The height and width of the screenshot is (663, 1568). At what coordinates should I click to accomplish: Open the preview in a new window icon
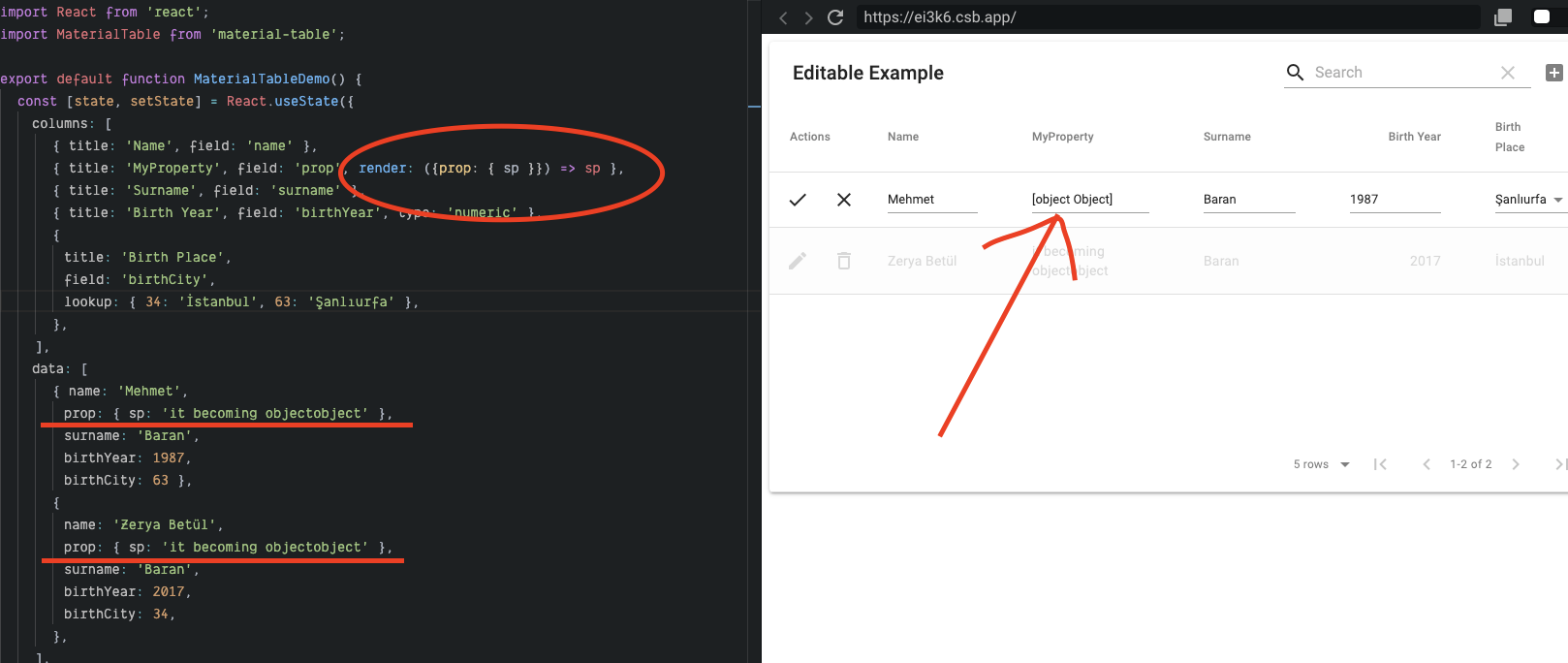pos(1503,17)
